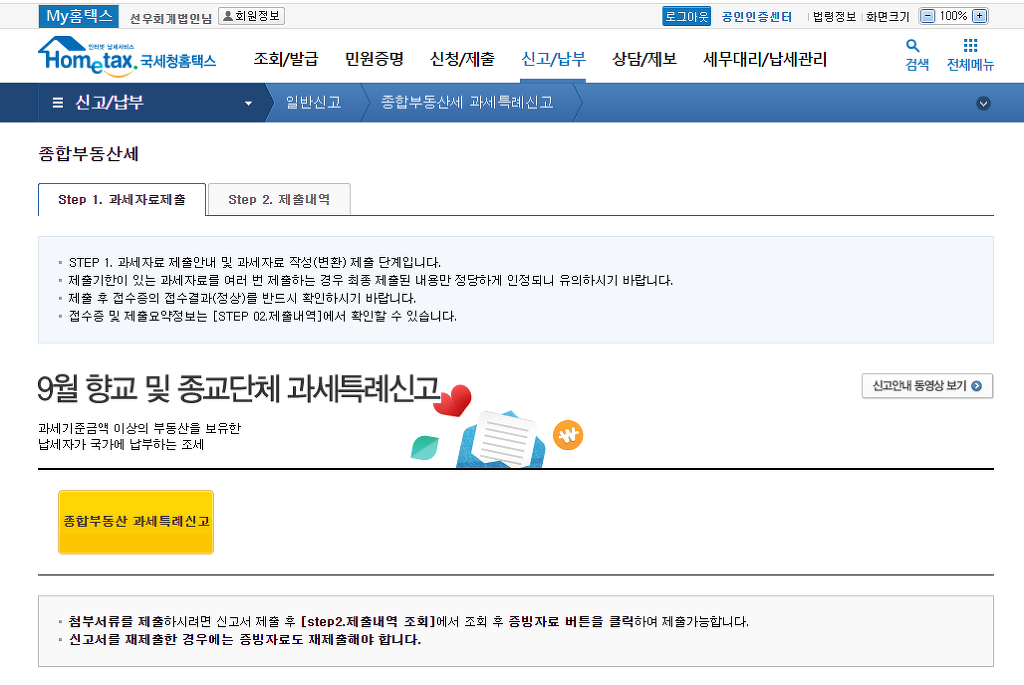The image size is (1024, 685).
Task: Select 일반신고 in the breadcrumb
Action: (313, 103)
